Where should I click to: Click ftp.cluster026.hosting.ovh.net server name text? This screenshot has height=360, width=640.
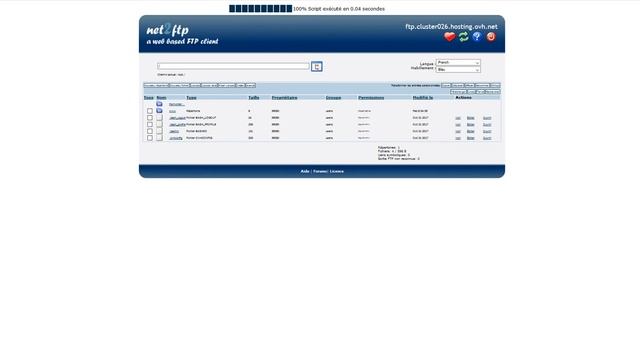coord(451,27)
